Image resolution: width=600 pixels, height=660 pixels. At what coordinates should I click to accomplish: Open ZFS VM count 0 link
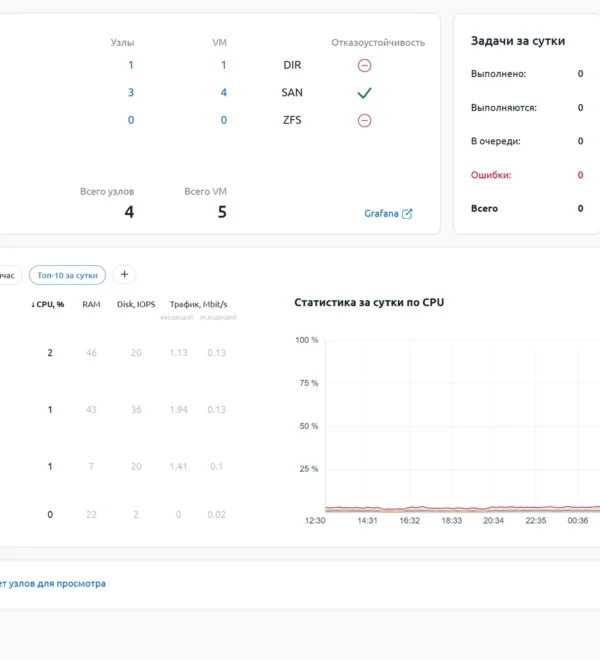pos(224,120)
